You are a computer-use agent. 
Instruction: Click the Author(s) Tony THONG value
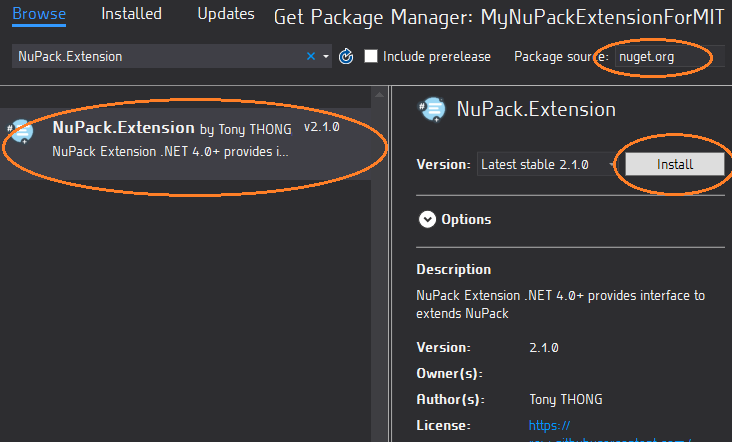pos(566,400)
